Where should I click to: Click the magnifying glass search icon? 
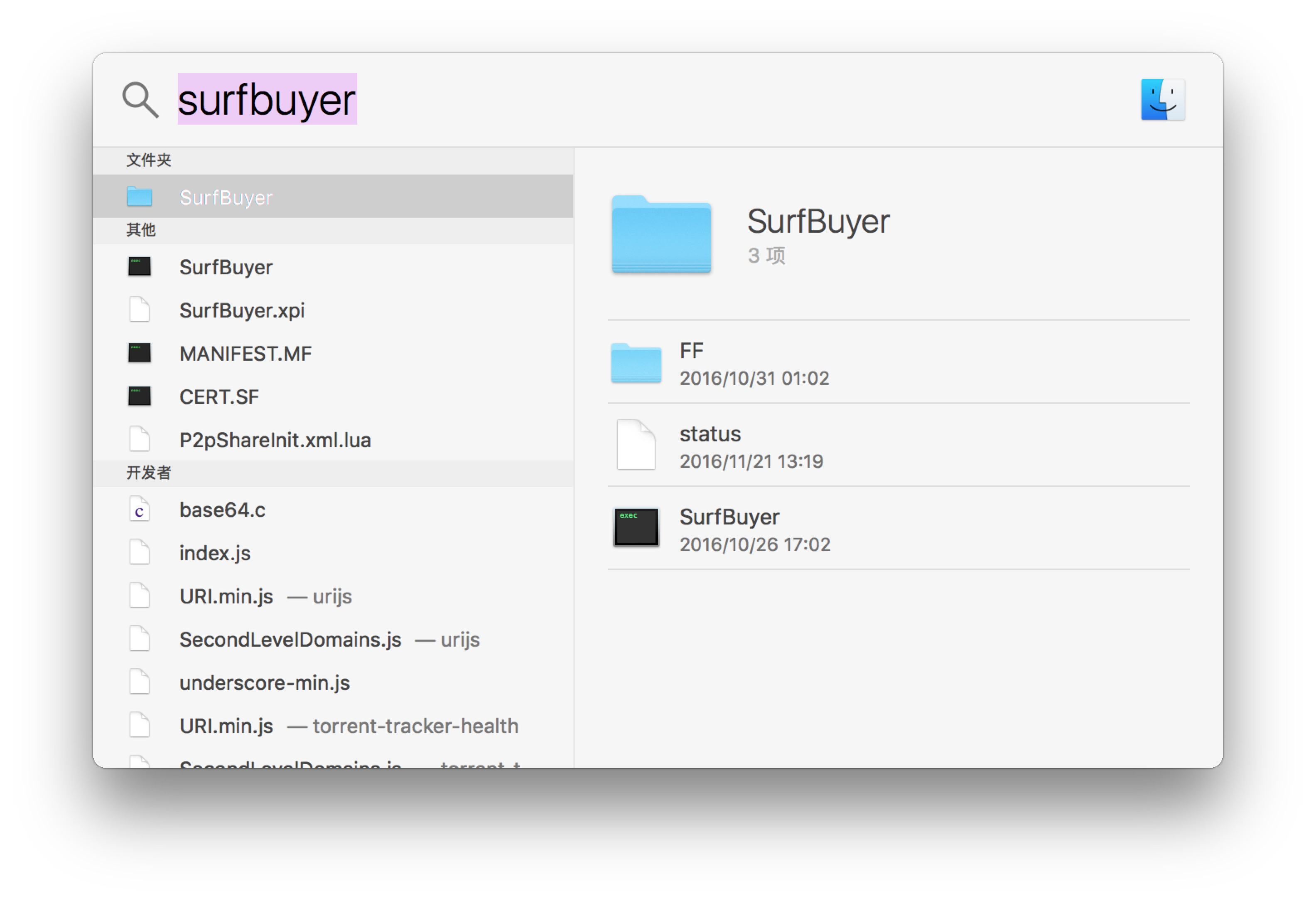[x=140, y=100]
